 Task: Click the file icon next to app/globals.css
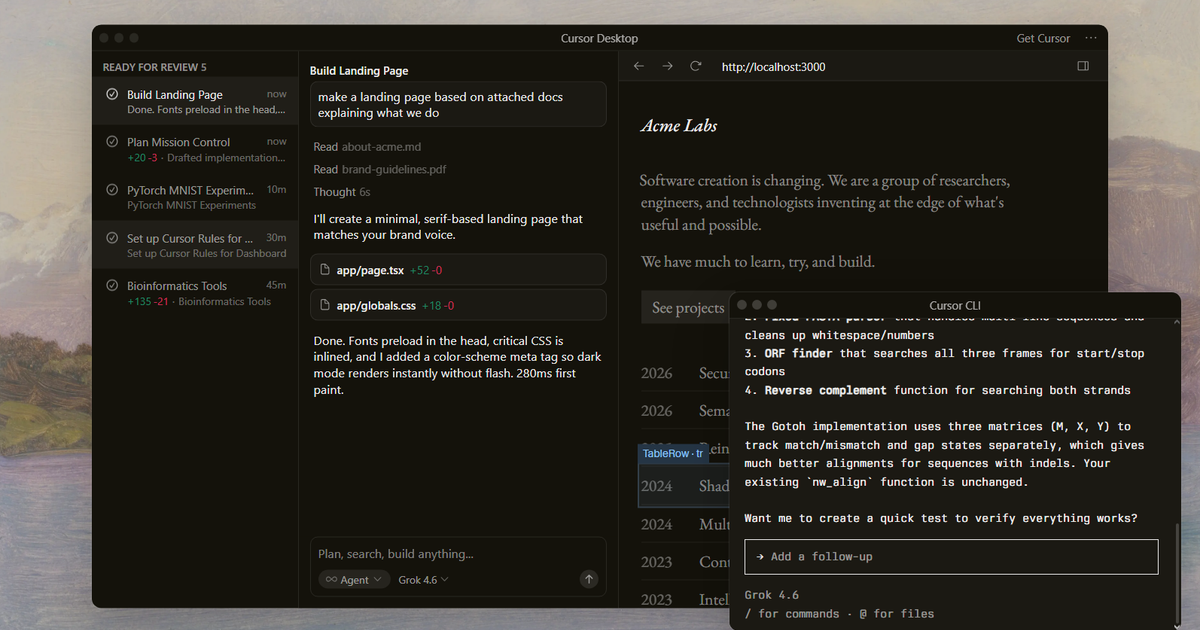pos(326,305)
